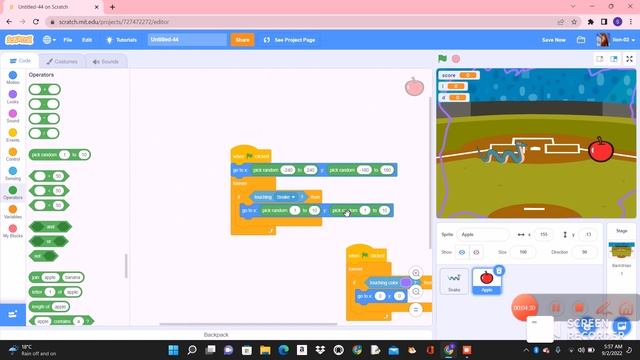
Task: Reset workspace zoom to default
Action: pyautogui.click(x=416, y=309)
